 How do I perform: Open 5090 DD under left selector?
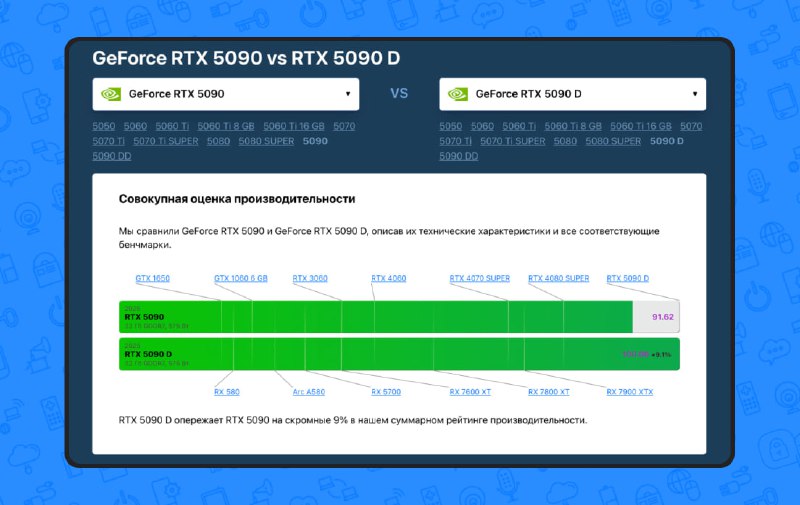click(x=112, y=156)
